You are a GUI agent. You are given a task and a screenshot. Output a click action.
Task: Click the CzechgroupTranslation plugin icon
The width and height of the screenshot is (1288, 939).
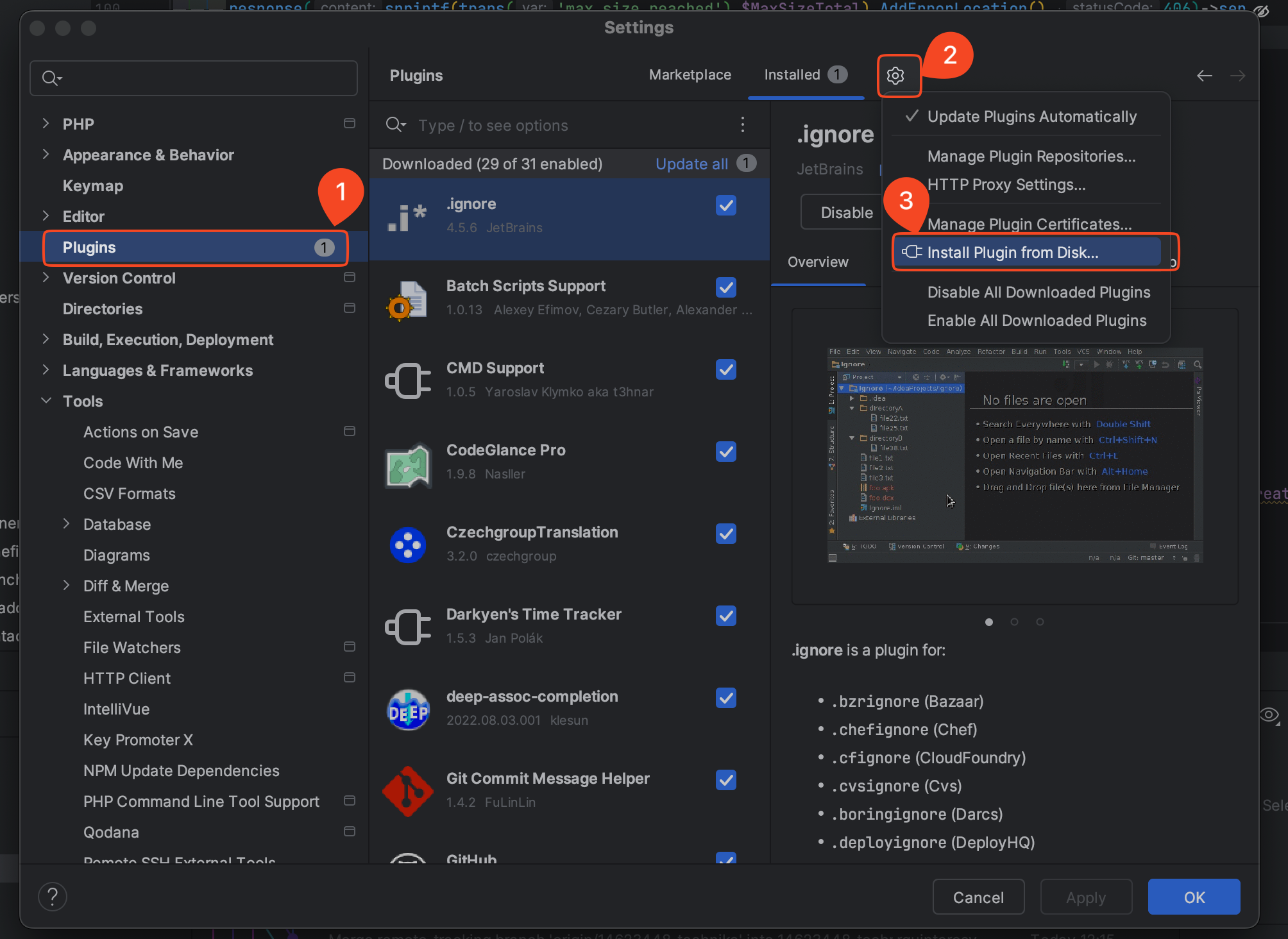point(408,545)
